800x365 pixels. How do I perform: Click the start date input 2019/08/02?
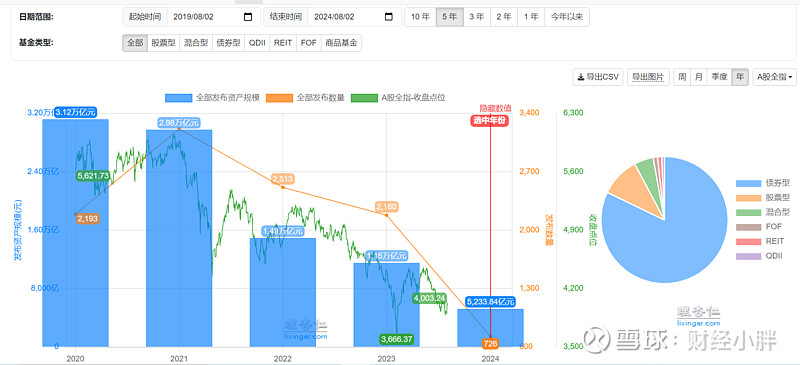[204, 17]
